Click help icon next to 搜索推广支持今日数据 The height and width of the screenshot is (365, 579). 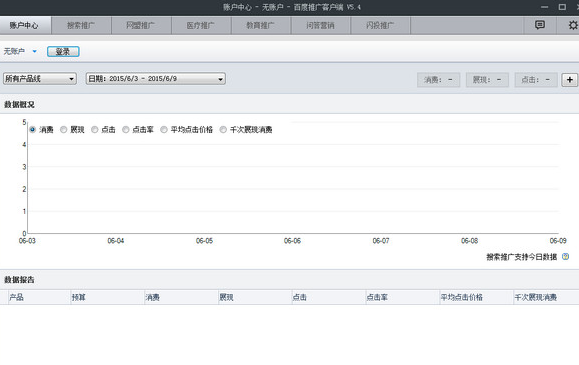pos(565,256)
